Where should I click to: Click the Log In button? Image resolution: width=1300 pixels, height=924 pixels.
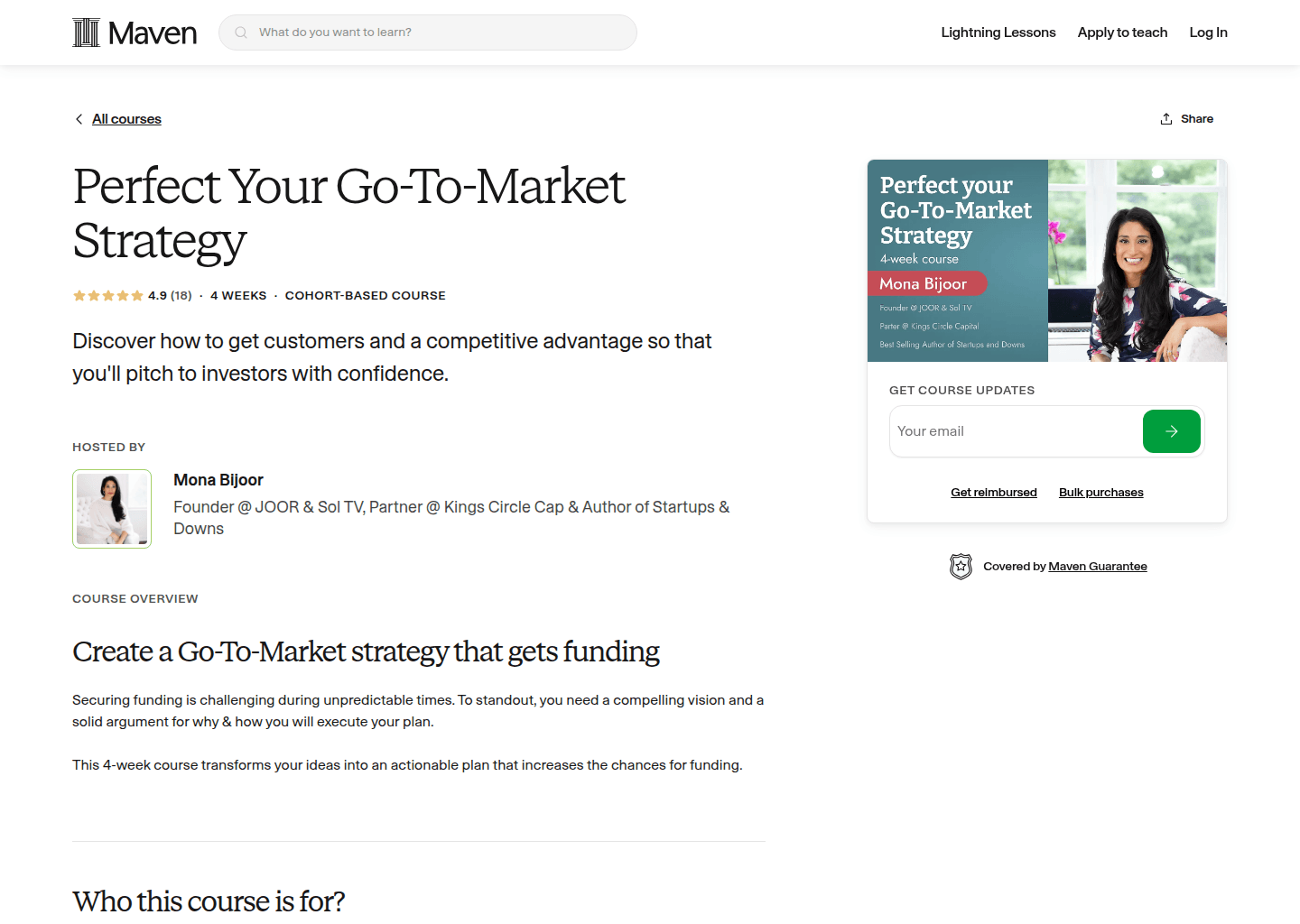1208,32
